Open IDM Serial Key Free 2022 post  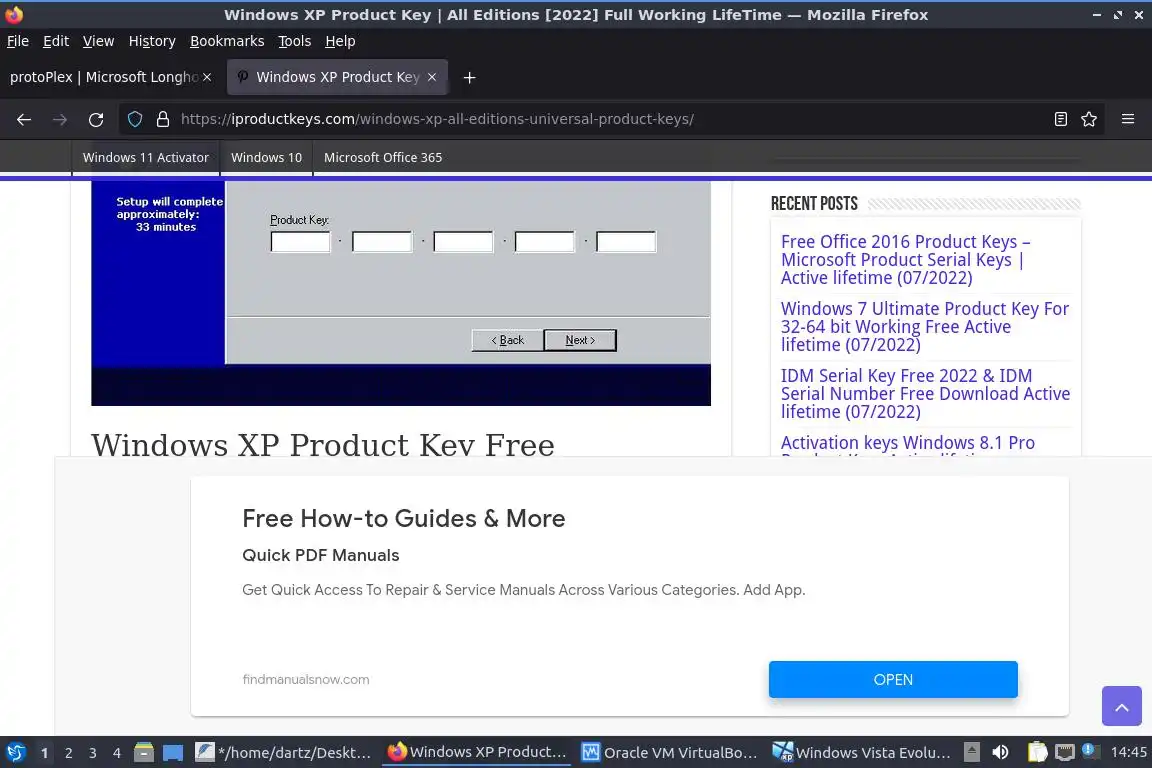click(x=925, y=393)
